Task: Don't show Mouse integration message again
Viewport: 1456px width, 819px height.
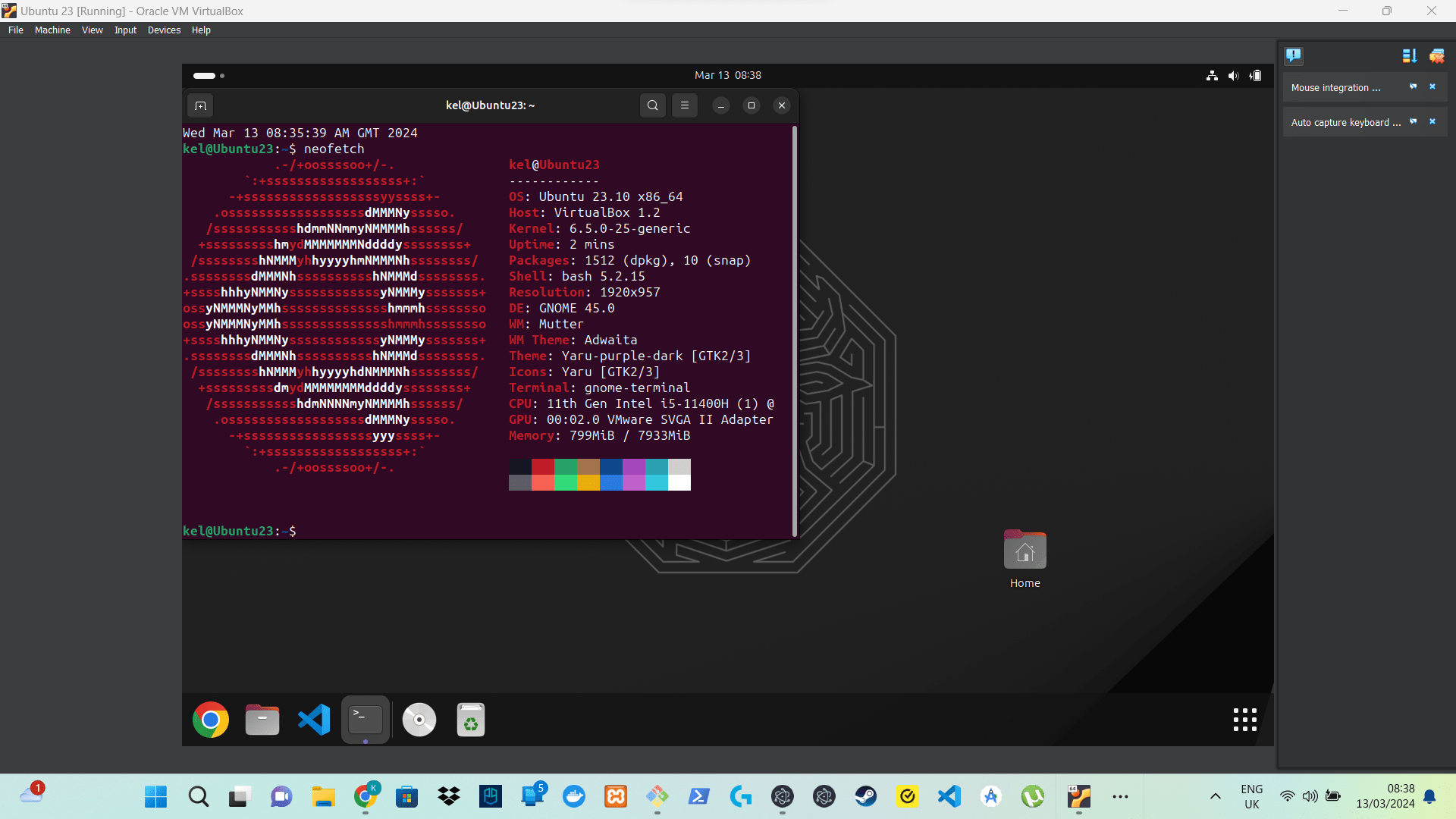Action: coord(1414,87)
